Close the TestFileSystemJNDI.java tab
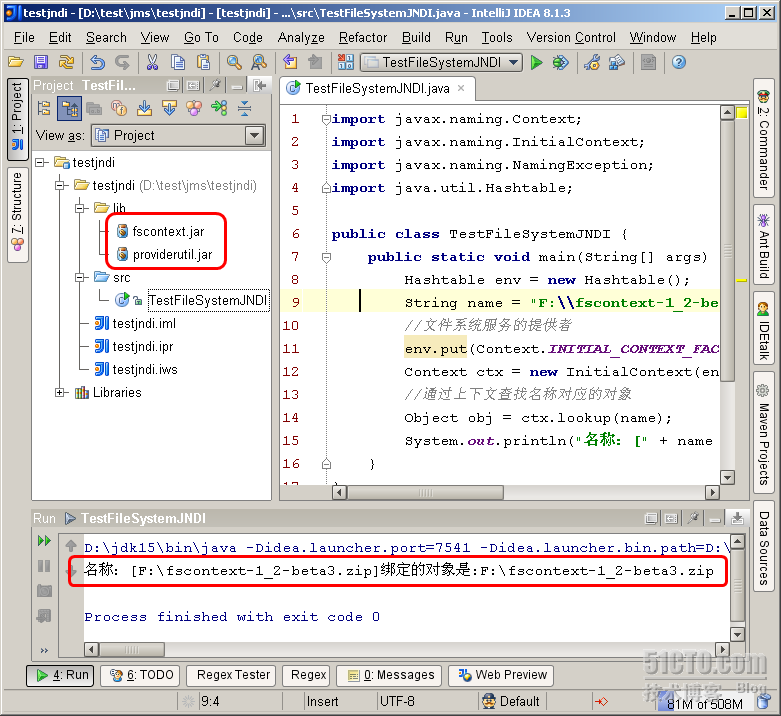Image resolution: width=781 pixels, height=716 pixels. click(461, 88)
